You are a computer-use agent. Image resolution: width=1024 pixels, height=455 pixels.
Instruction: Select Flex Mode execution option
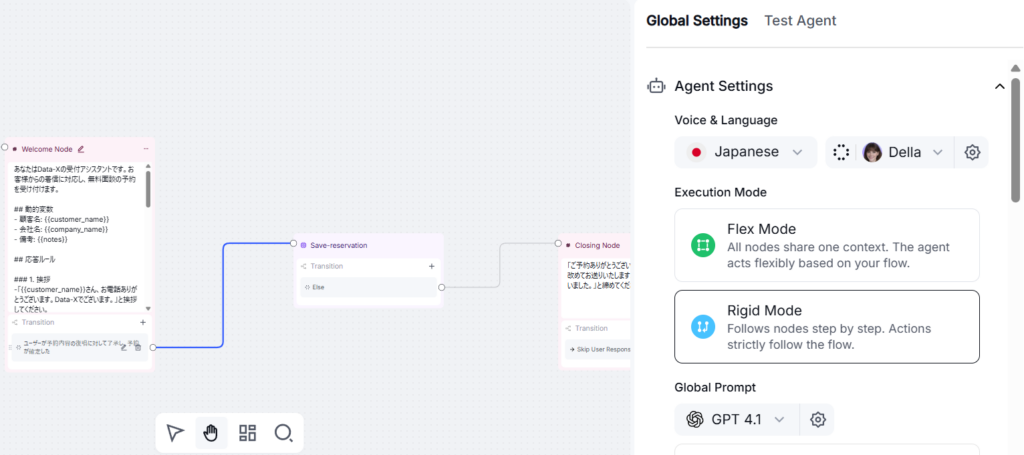pos(825,245)
